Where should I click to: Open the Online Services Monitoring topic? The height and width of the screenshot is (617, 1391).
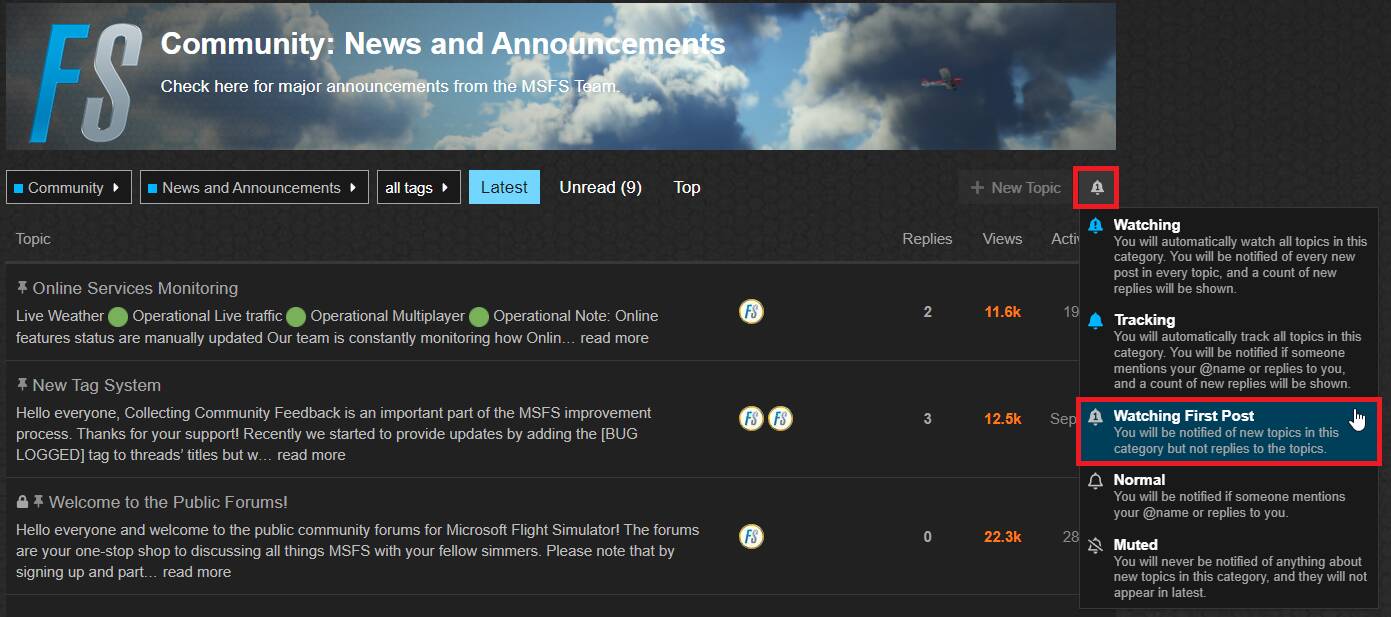[x=135, y=288]
